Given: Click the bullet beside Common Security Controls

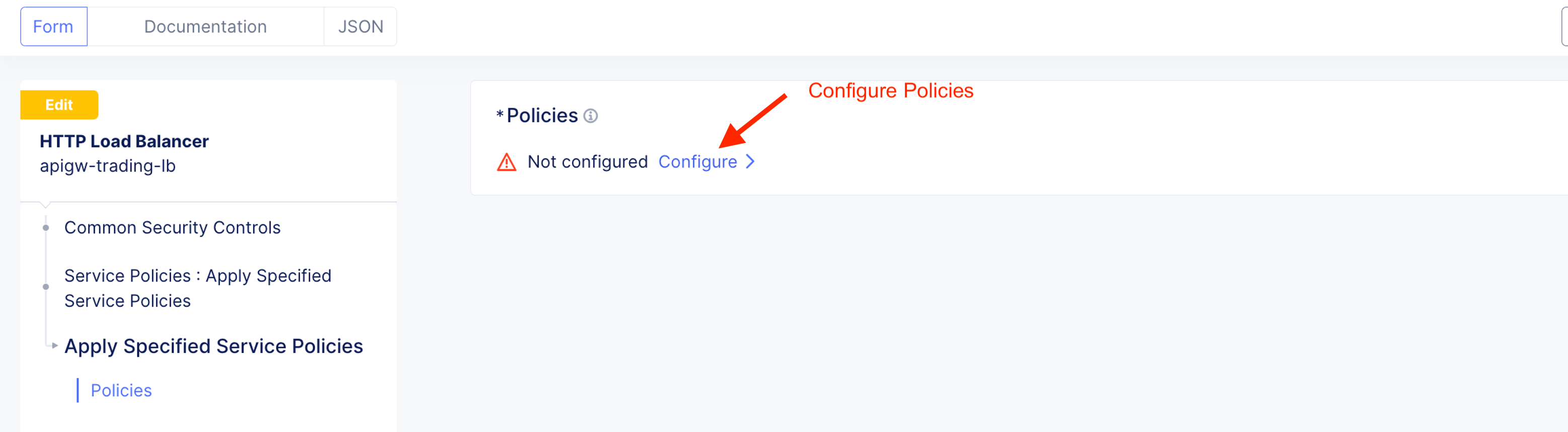Looking at the screenshot, I should coord(46,228).
